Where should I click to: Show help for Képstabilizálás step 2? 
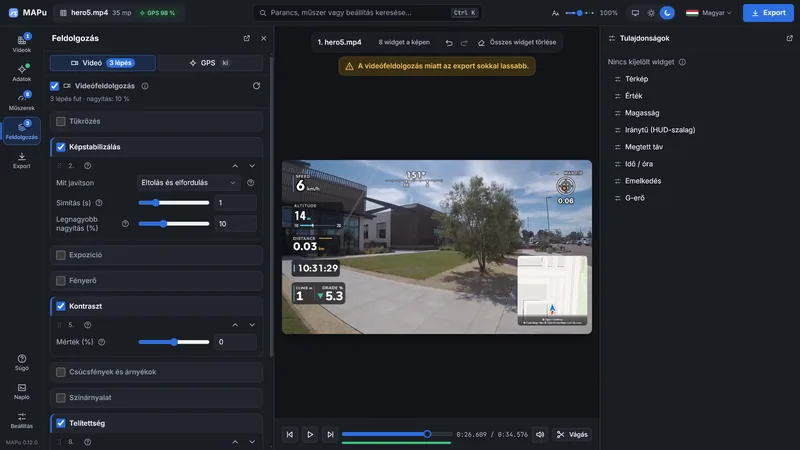pyautogui.click(x=87, y=166)
